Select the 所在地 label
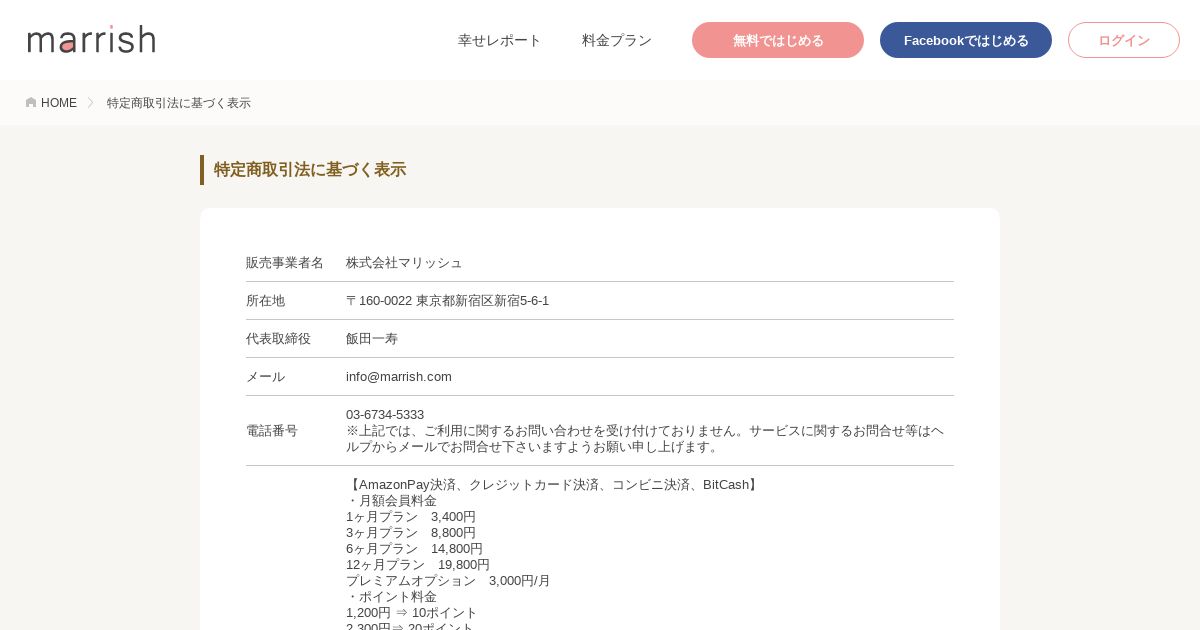This screenshot has height=630, width=1200. click(x=265, y=301)
